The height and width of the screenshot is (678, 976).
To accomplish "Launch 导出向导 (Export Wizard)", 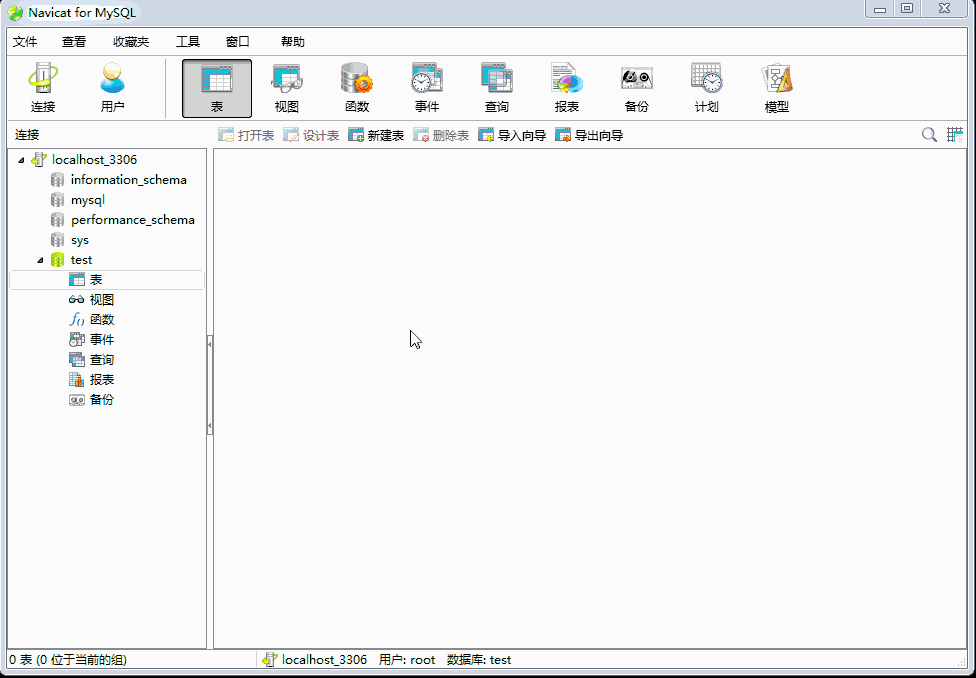I will 589,135.
